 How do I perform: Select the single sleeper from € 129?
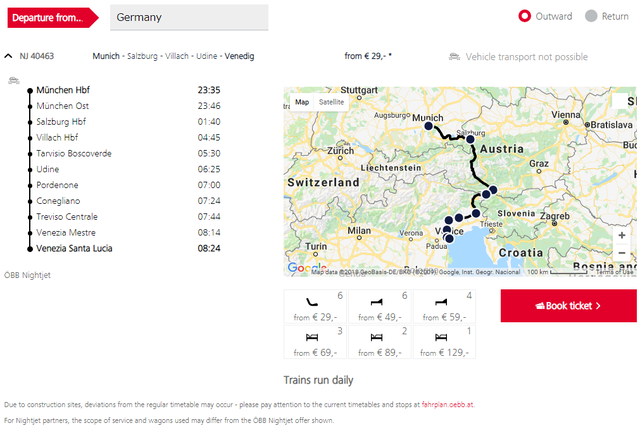[444, 342]
